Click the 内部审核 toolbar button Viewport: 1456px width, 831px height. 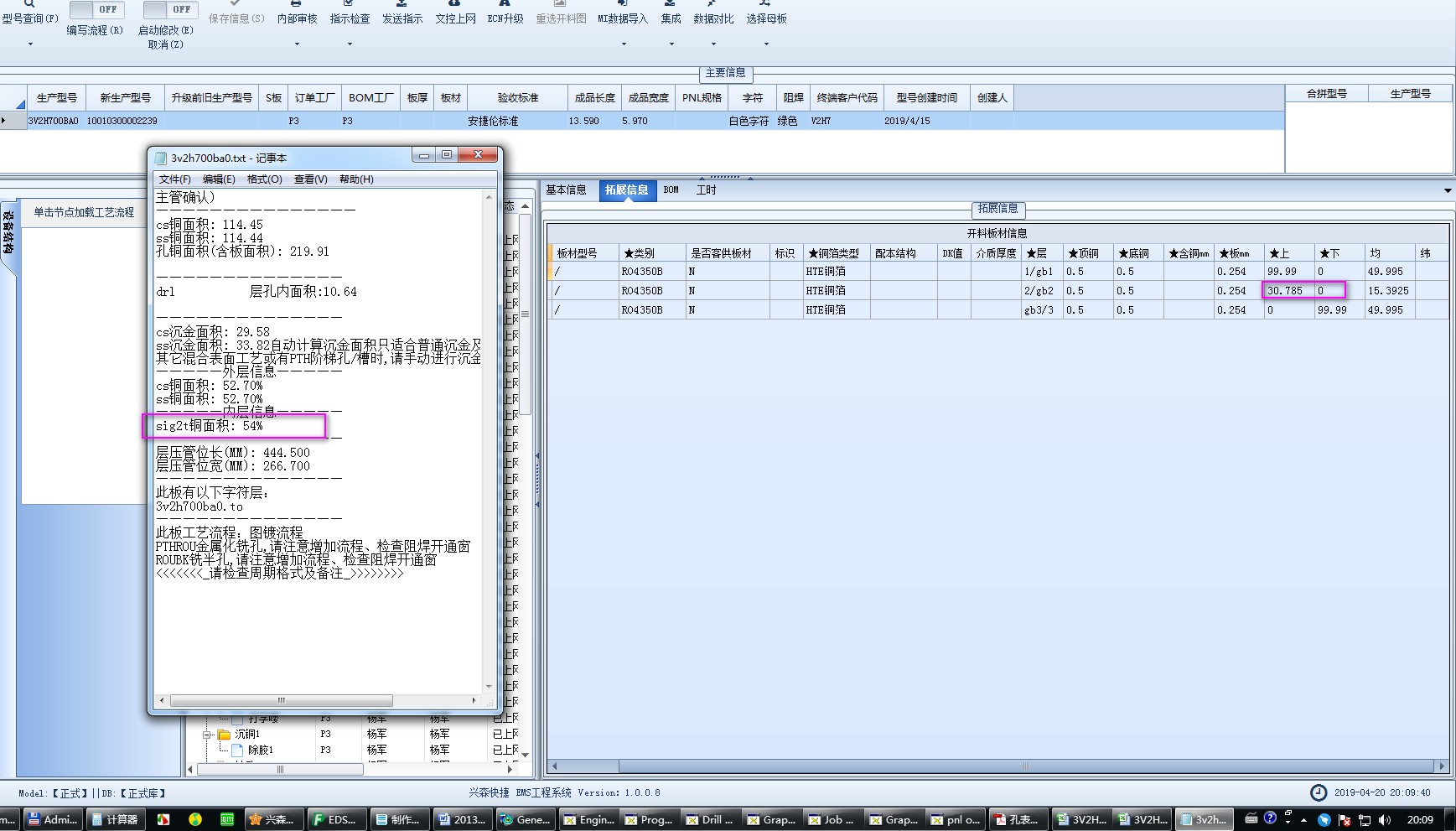click(x=297, y=12)
